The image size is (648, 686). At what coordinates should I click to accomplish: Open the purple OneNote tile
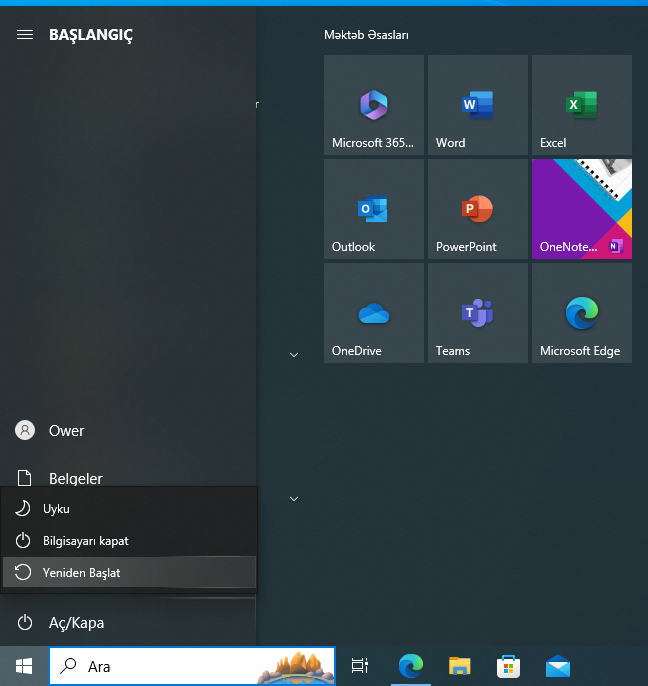click(x=581, y=209)
